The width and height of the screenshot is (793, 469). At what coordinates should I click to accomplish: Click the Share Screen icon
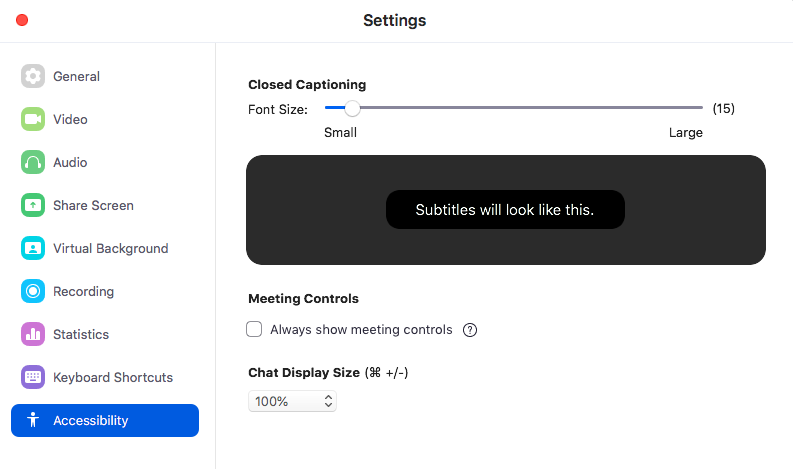click(x=33, y=206)
